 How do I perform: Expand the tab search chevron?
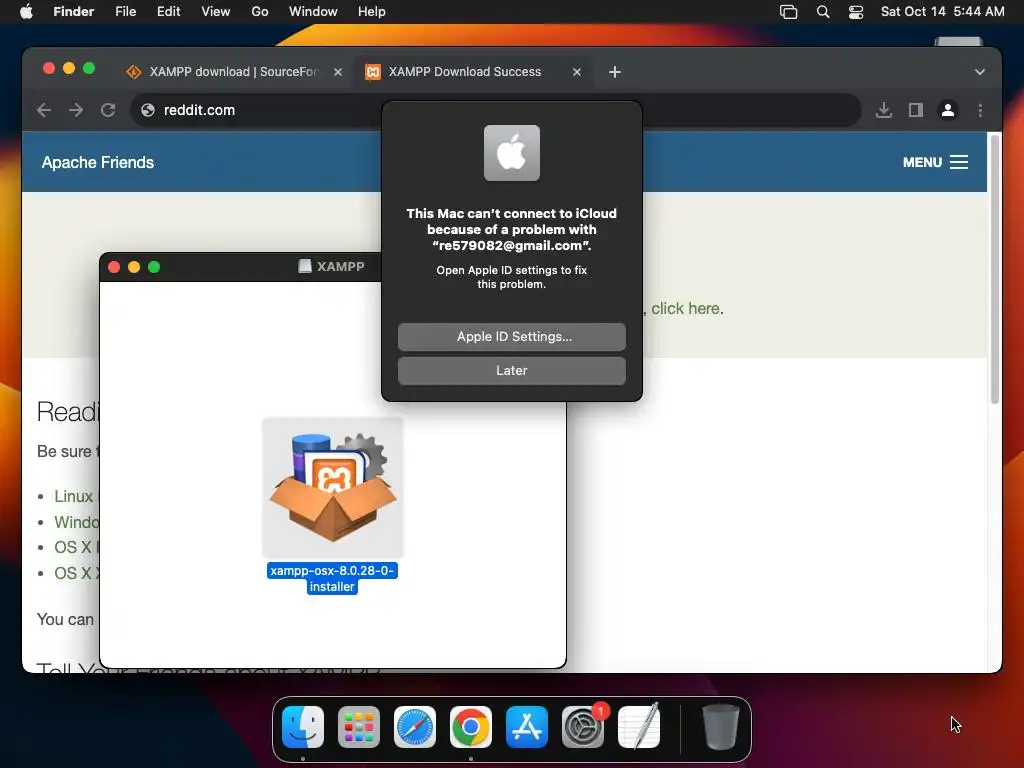click(x=980, y=72)
